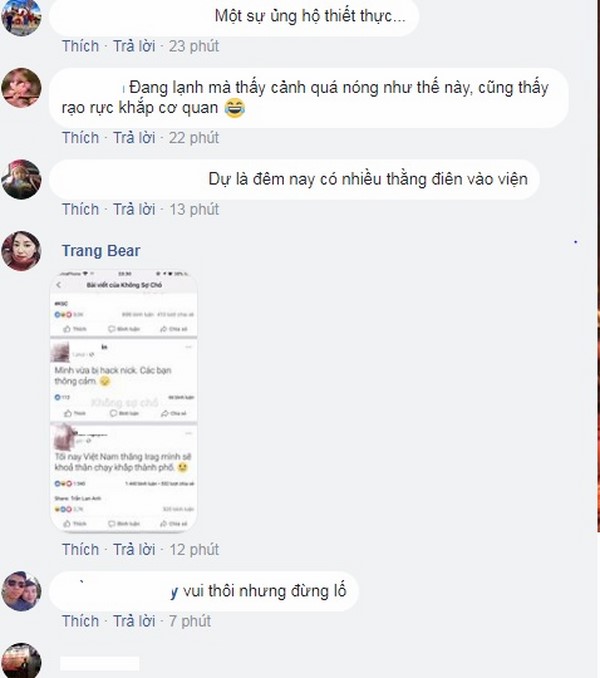The image size is (600, 678).
Task: Like Trang Bear's image comment
Action: (80, 550)
